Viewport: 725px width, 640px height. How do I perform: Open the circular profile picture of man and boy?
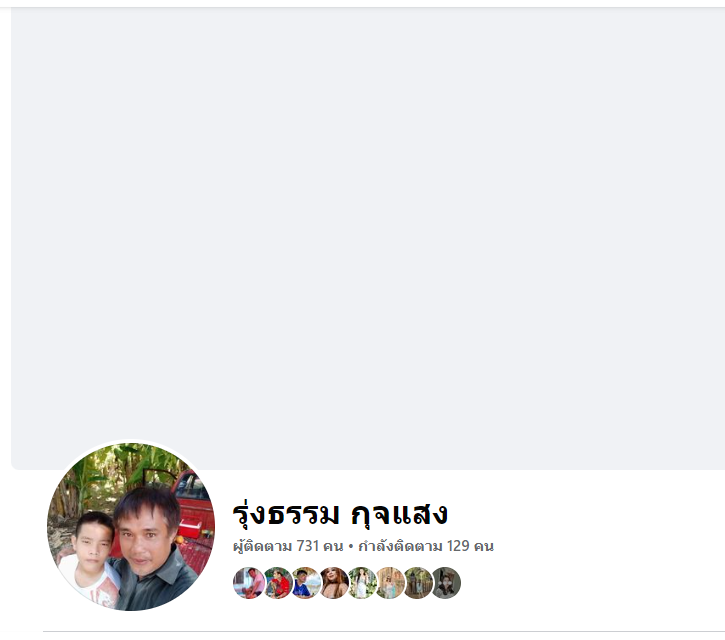click(x=131, y=526)
